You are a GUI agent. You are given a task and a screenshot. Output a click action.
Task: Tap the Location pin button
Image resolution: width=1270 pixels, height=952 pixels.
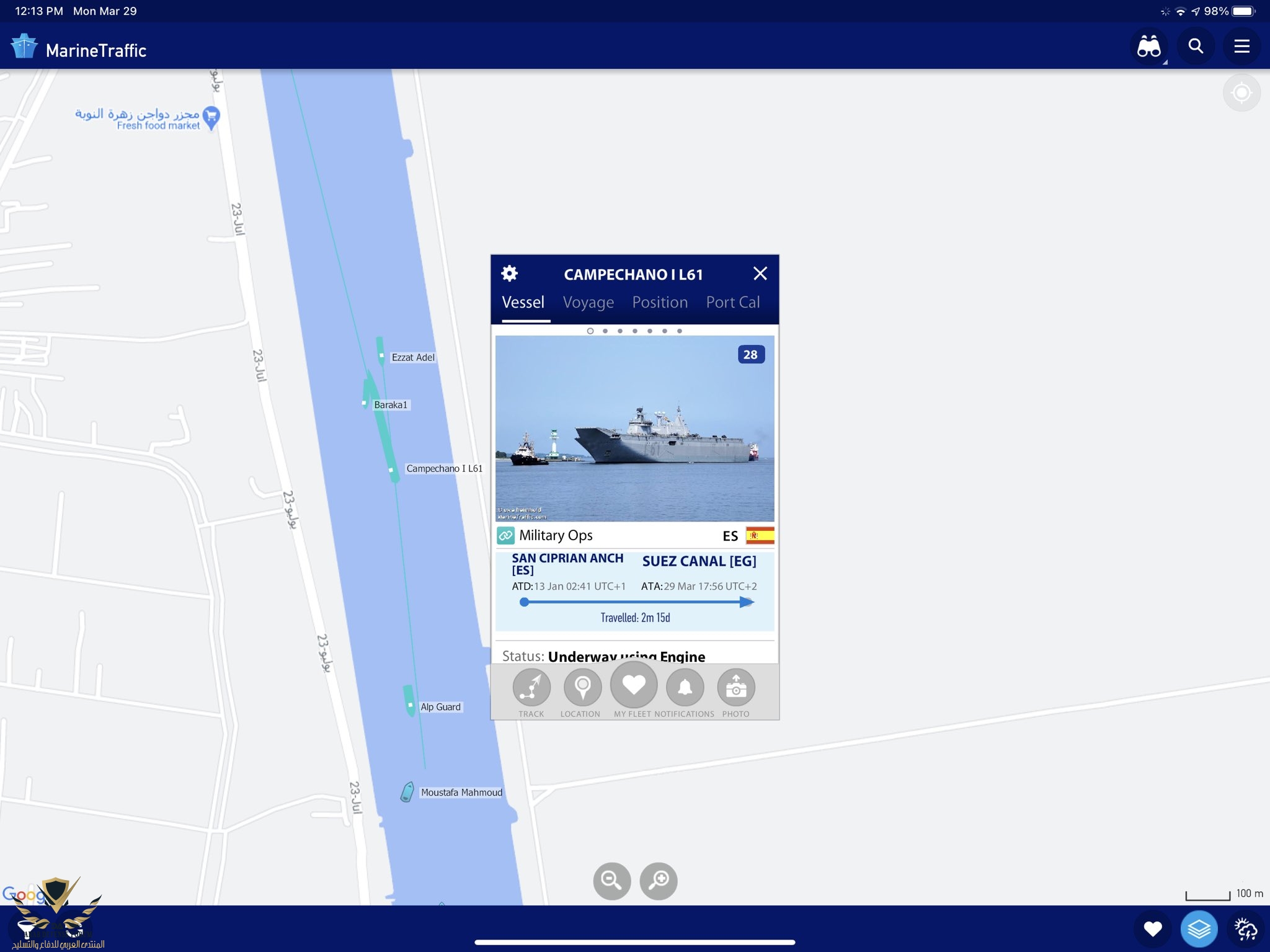(582, 688)
